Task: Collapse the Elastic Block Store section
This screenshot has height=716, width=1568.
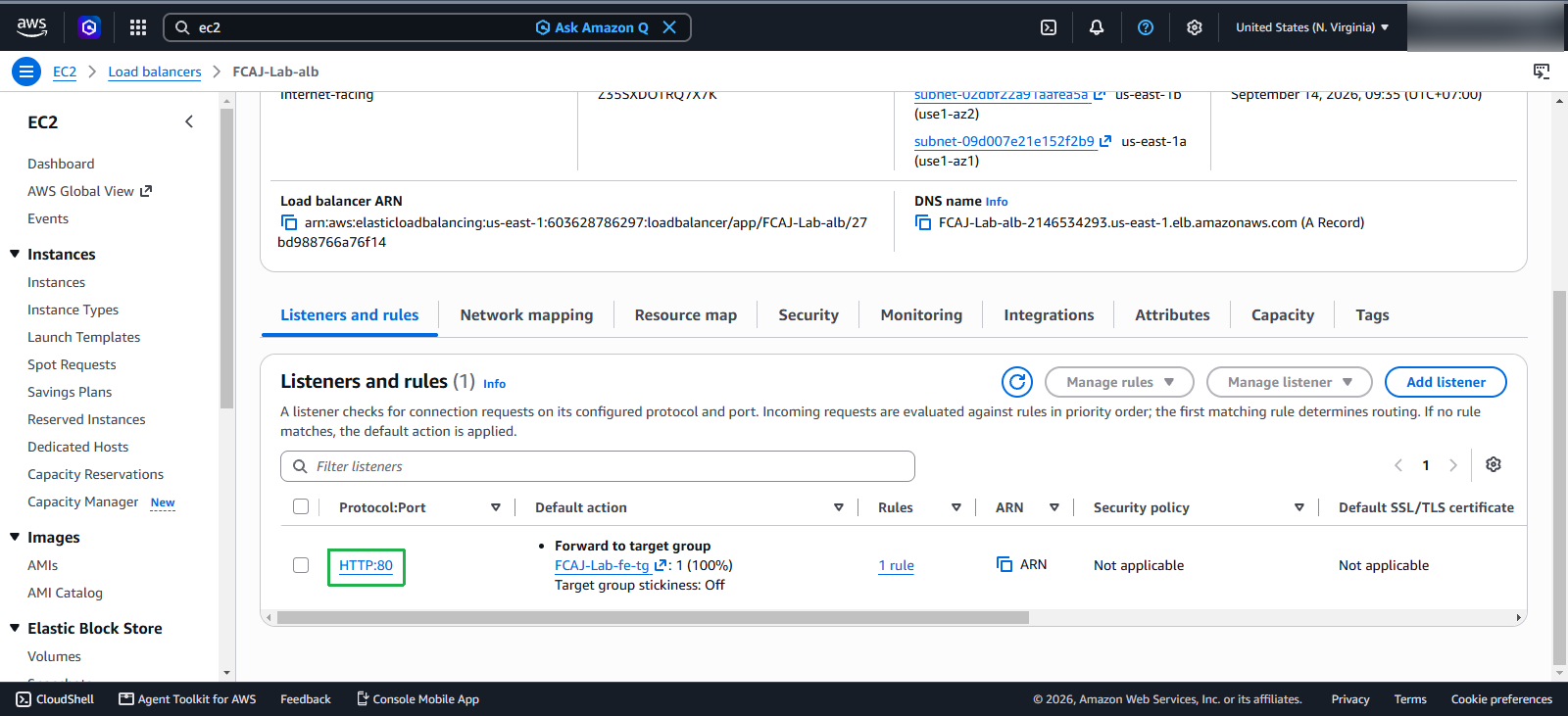Action: click(15, 628)
